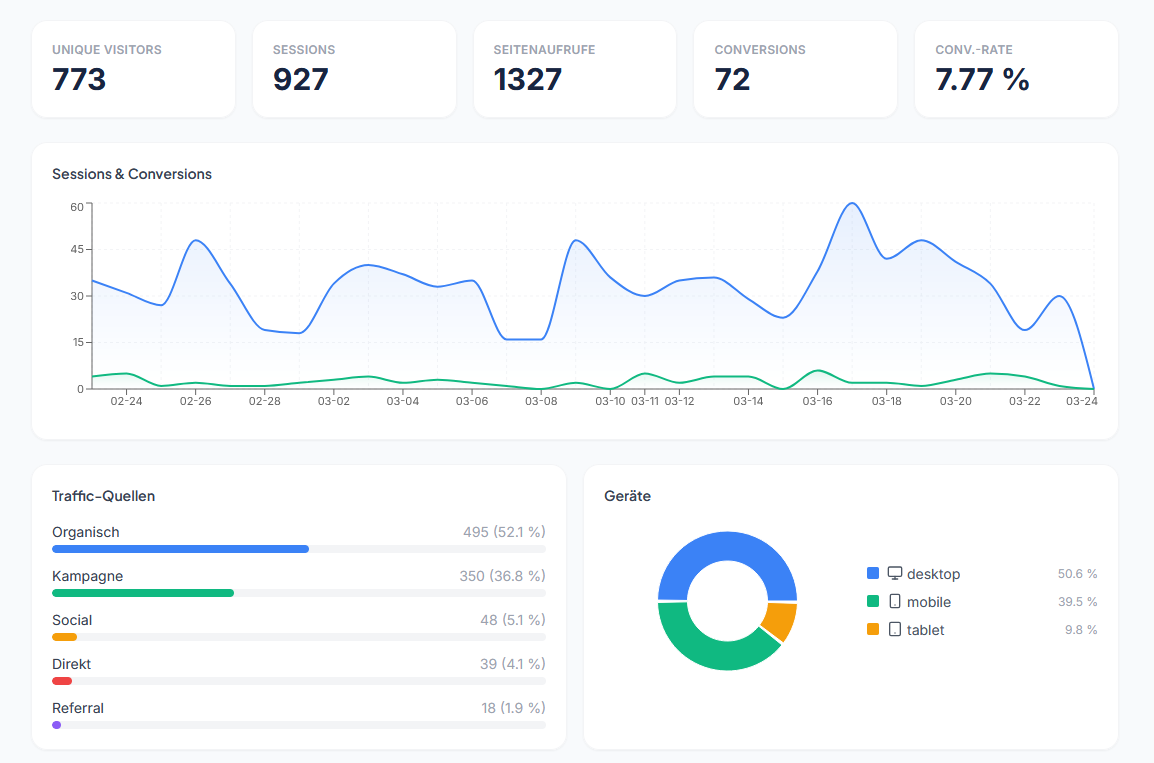
Task: Click the Sessions & Conversions chart title
Action: [132, 174]
